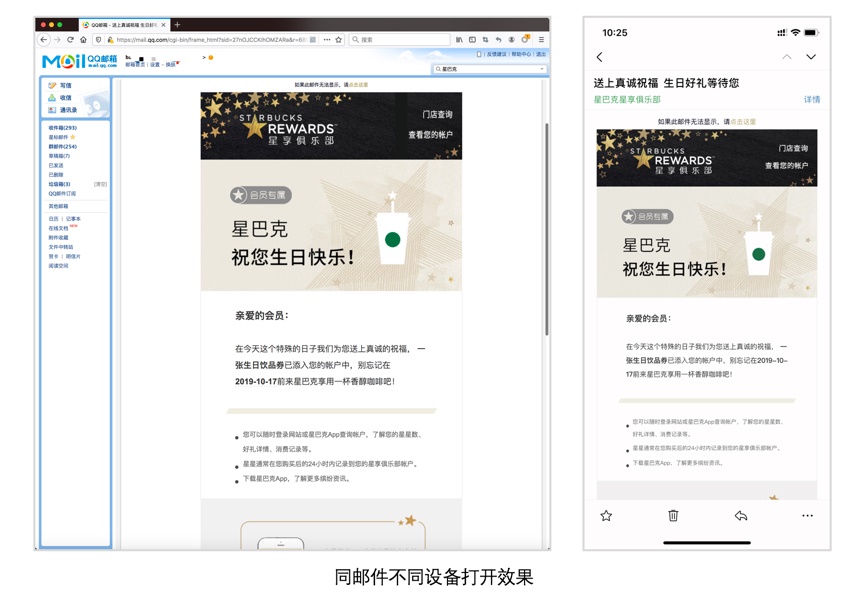The height and width of the screenshot is (597, 865).
Task: Open page actions three-dot menu in address bar
Action: 327,40
